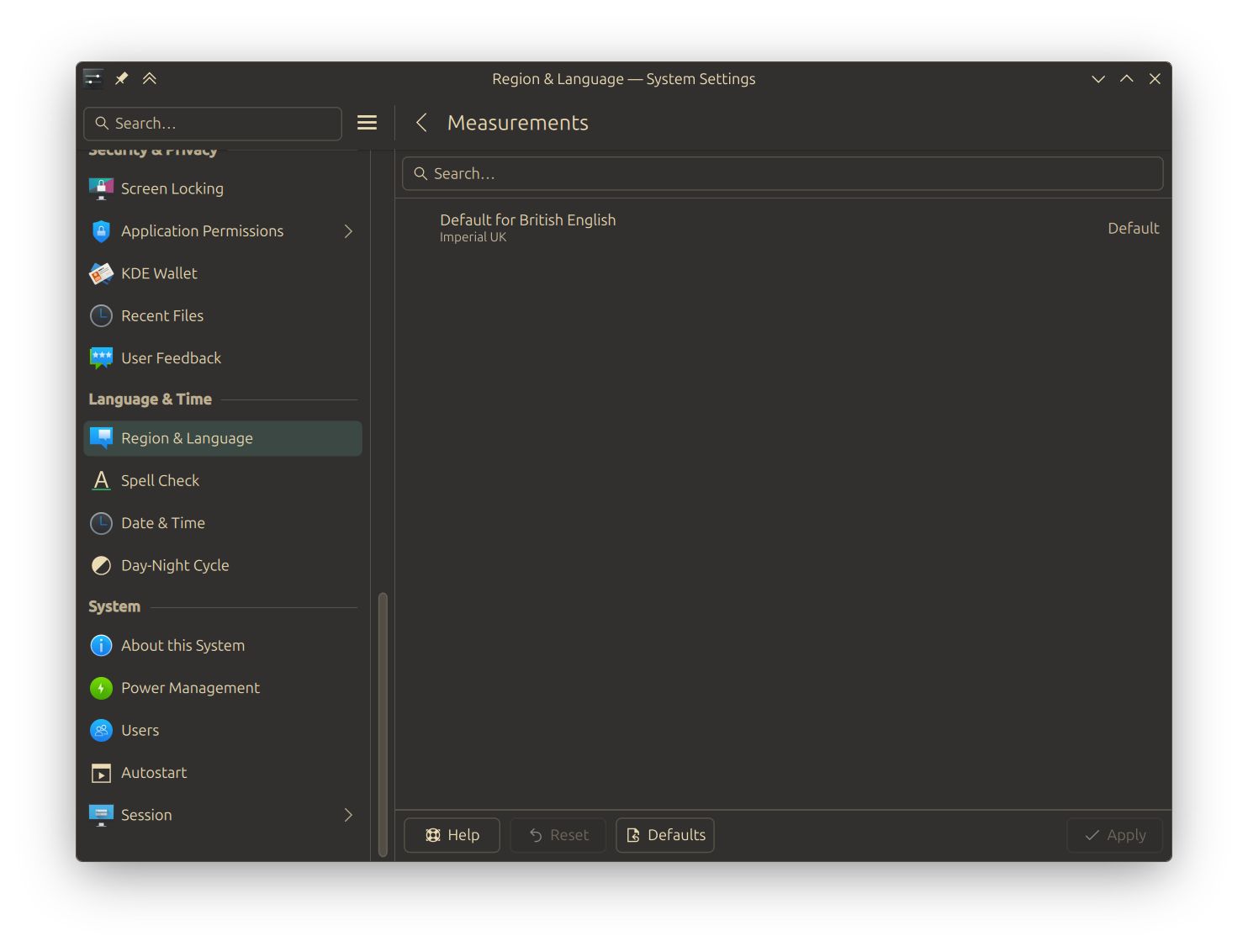Click the Screen Locking icon in sidebar

point(101,188)
